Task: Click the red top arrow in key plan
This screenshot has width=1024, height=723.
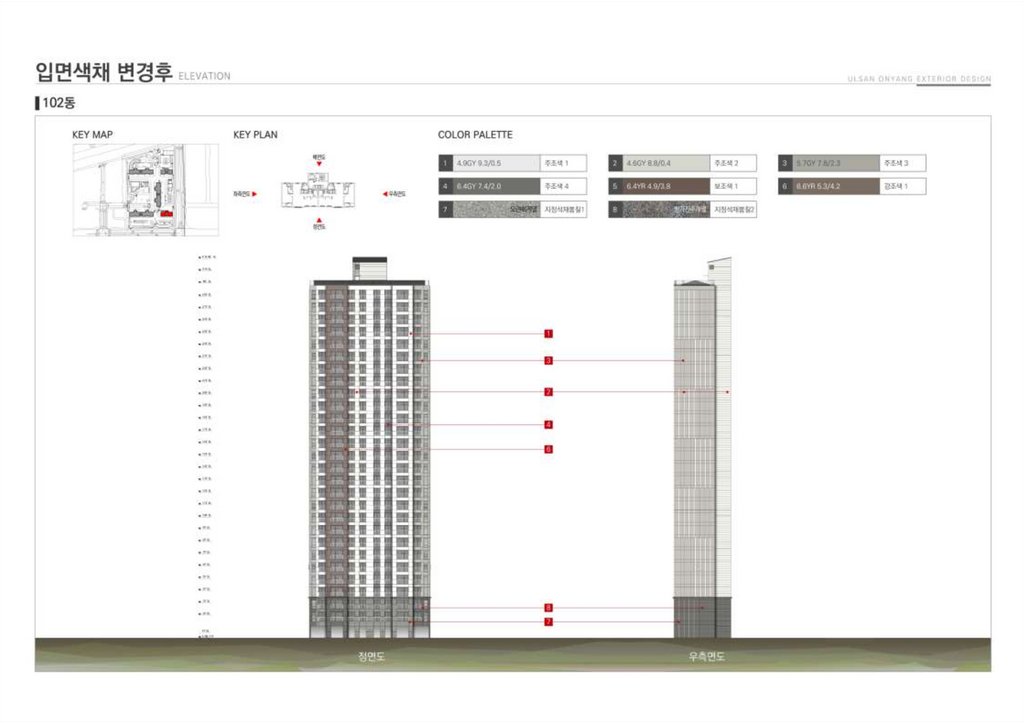Action: (319, 164)
